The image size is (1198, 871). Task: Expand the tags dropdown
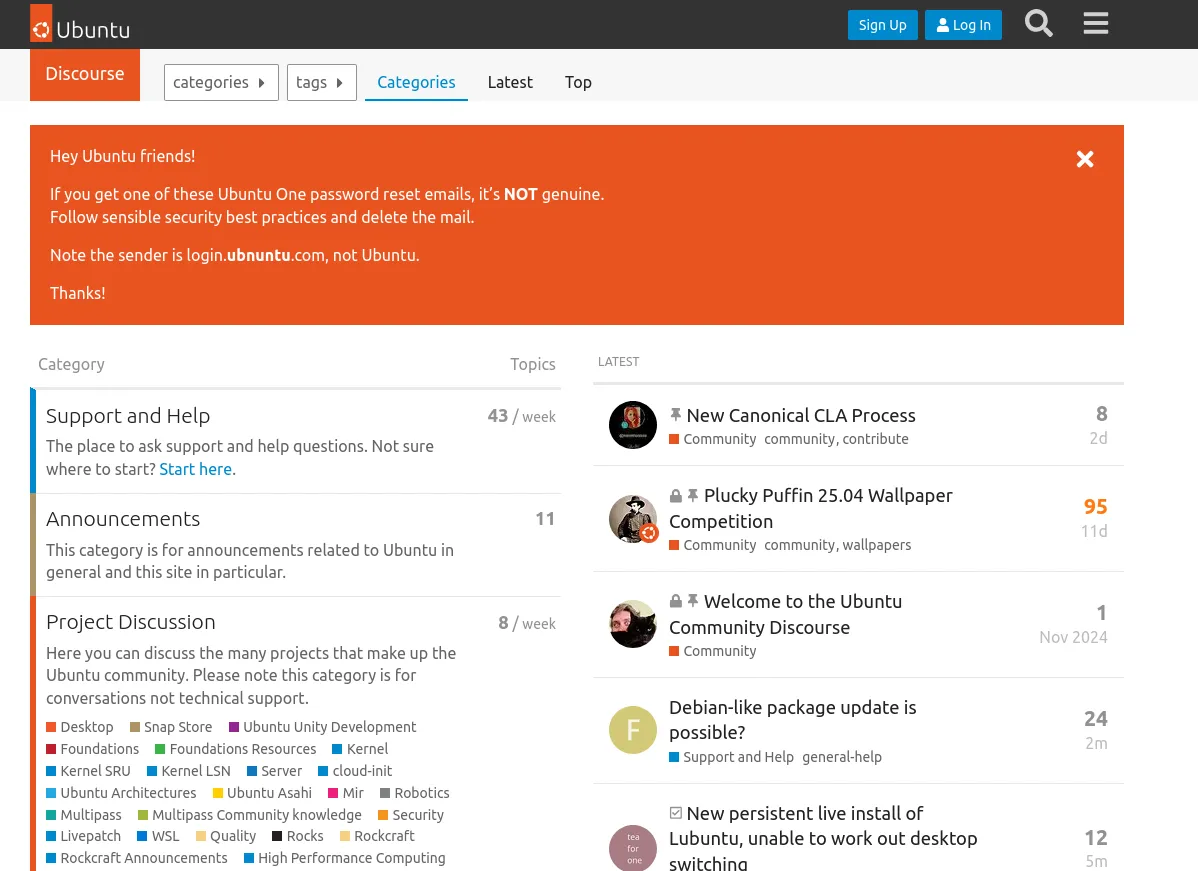[321, 82]
